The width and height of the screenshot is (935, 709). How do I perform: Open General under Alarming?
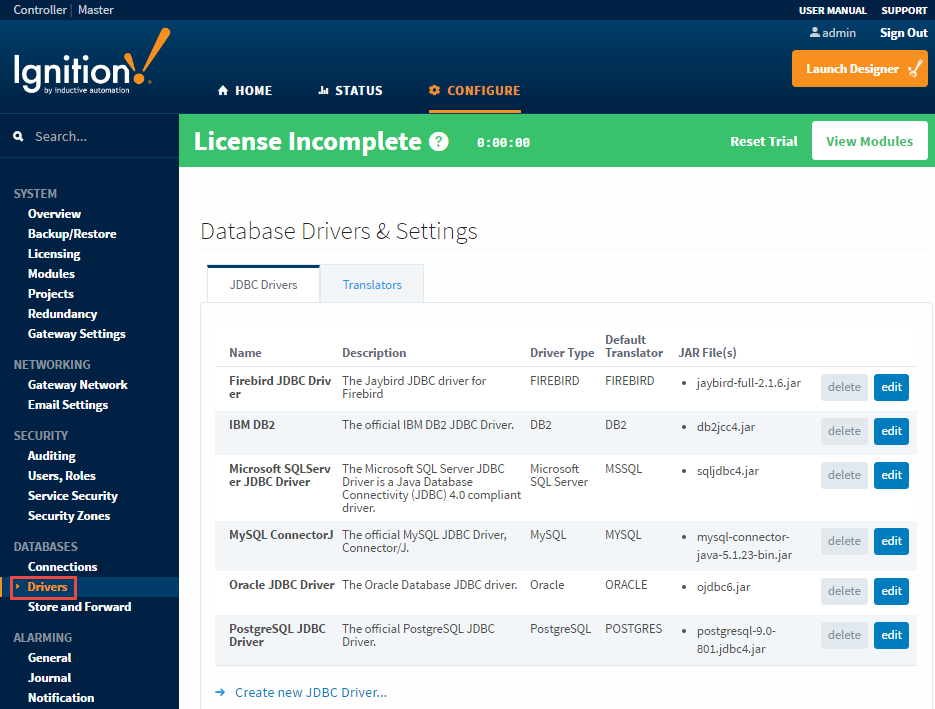(49, 658)
